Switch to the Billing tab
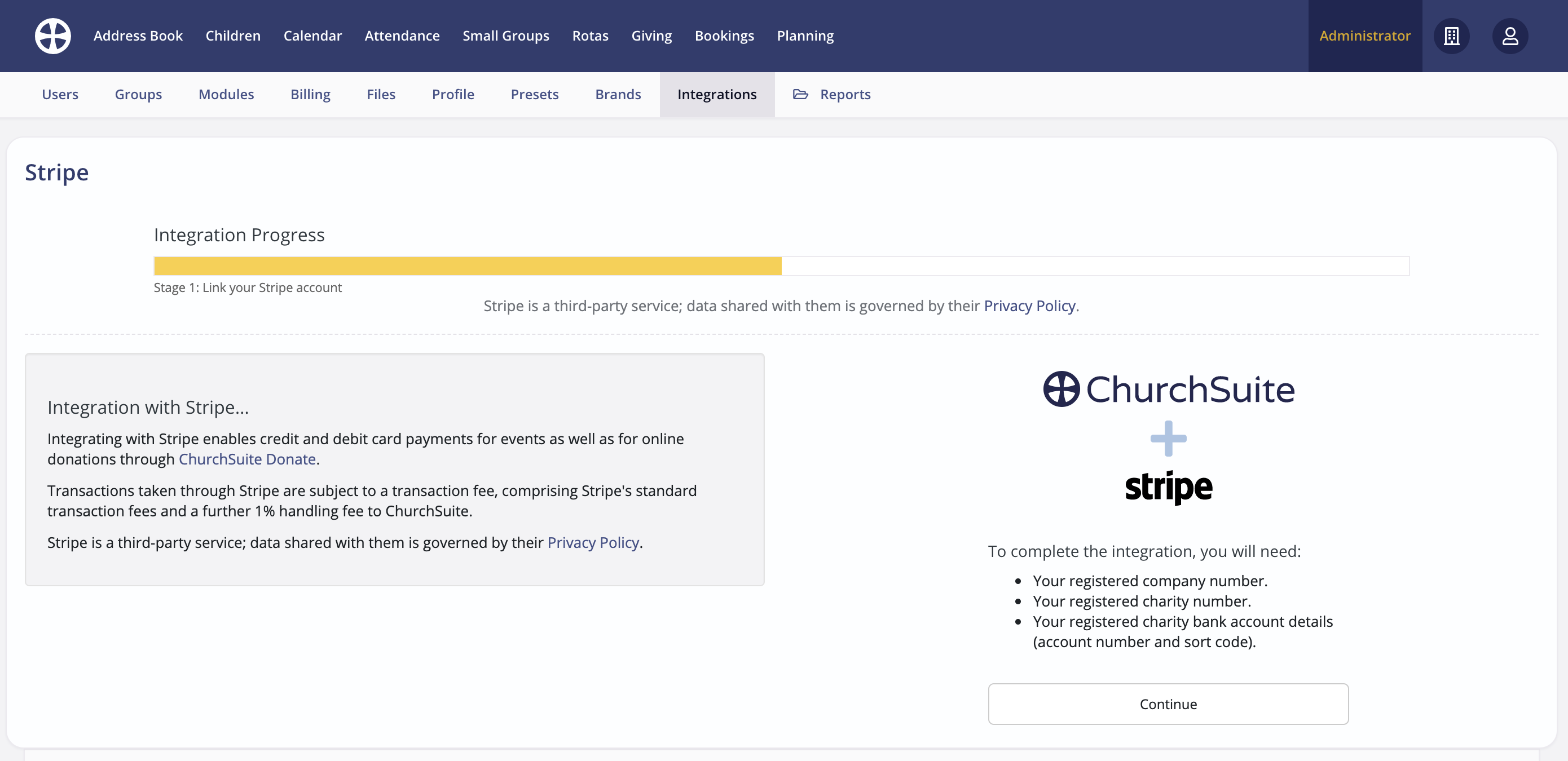 tap(310, 94)
